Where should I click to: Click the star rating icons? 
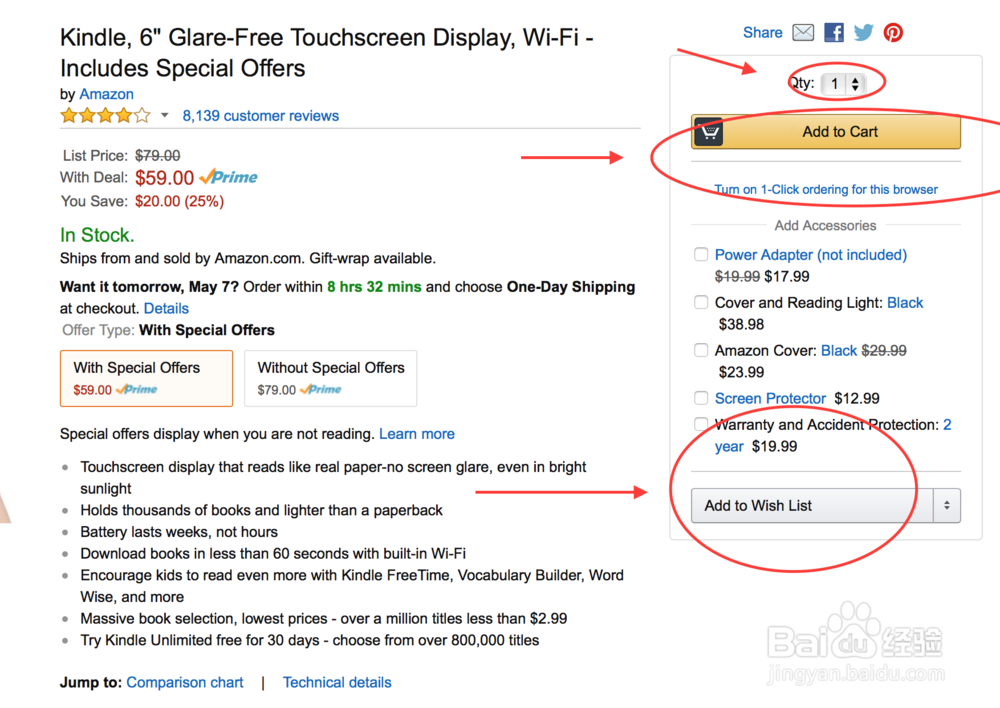[x=105, y=116]
